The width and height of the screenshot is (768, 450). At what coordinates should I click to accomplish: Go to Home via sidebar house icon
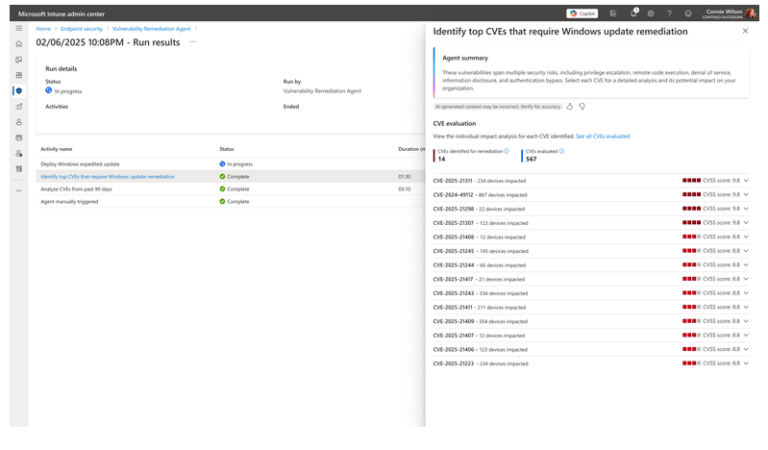click(19, 44)
